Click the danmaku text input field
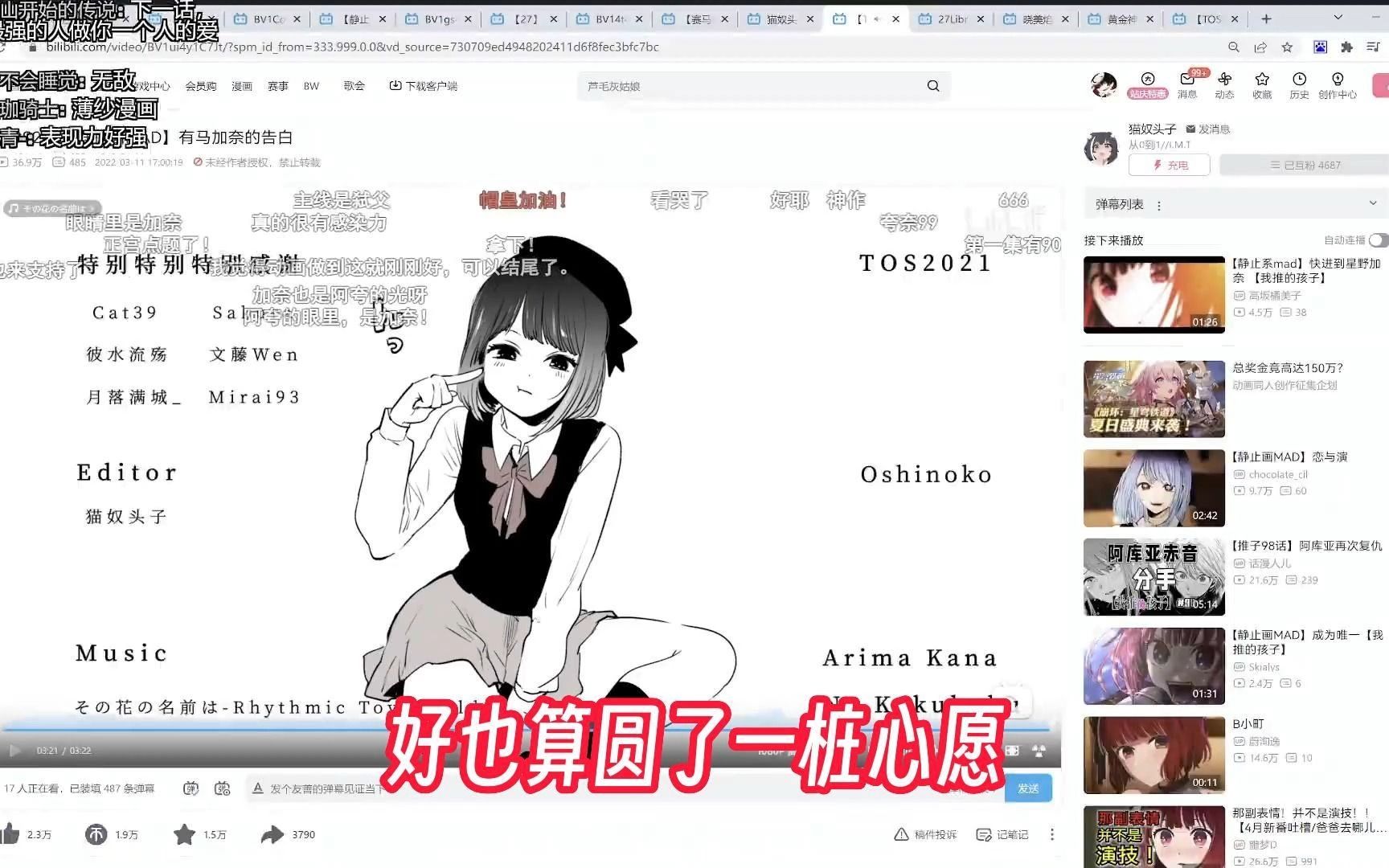 (627, 788)
